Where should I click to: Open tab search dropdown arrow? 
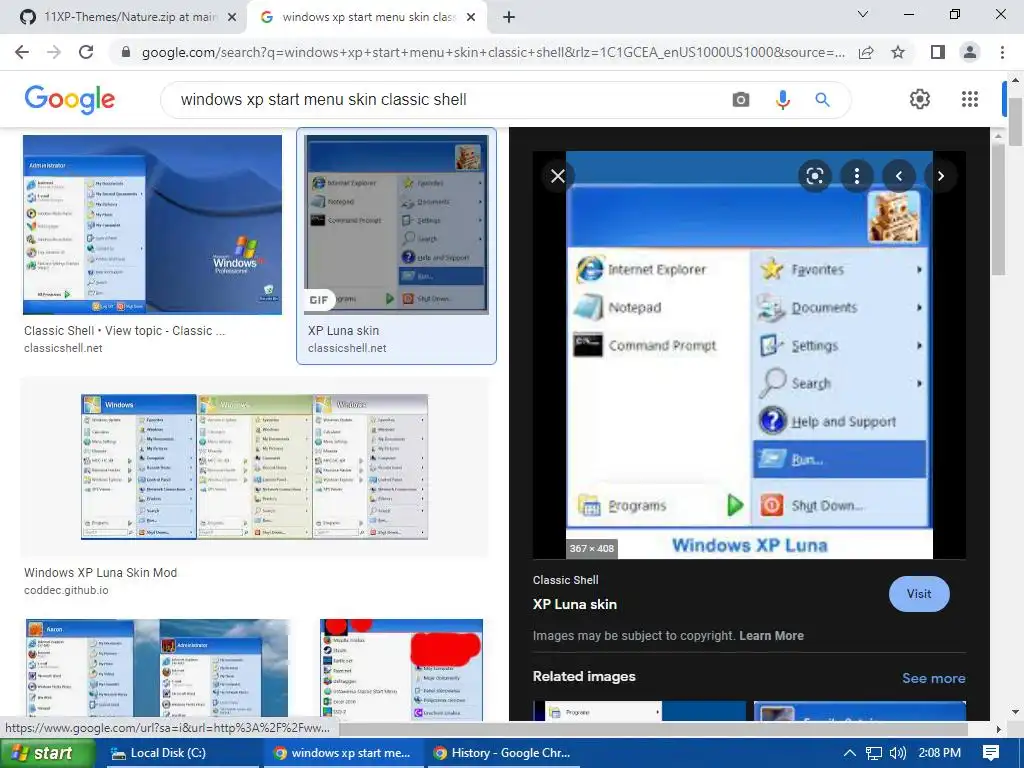(x=862, y=14)
